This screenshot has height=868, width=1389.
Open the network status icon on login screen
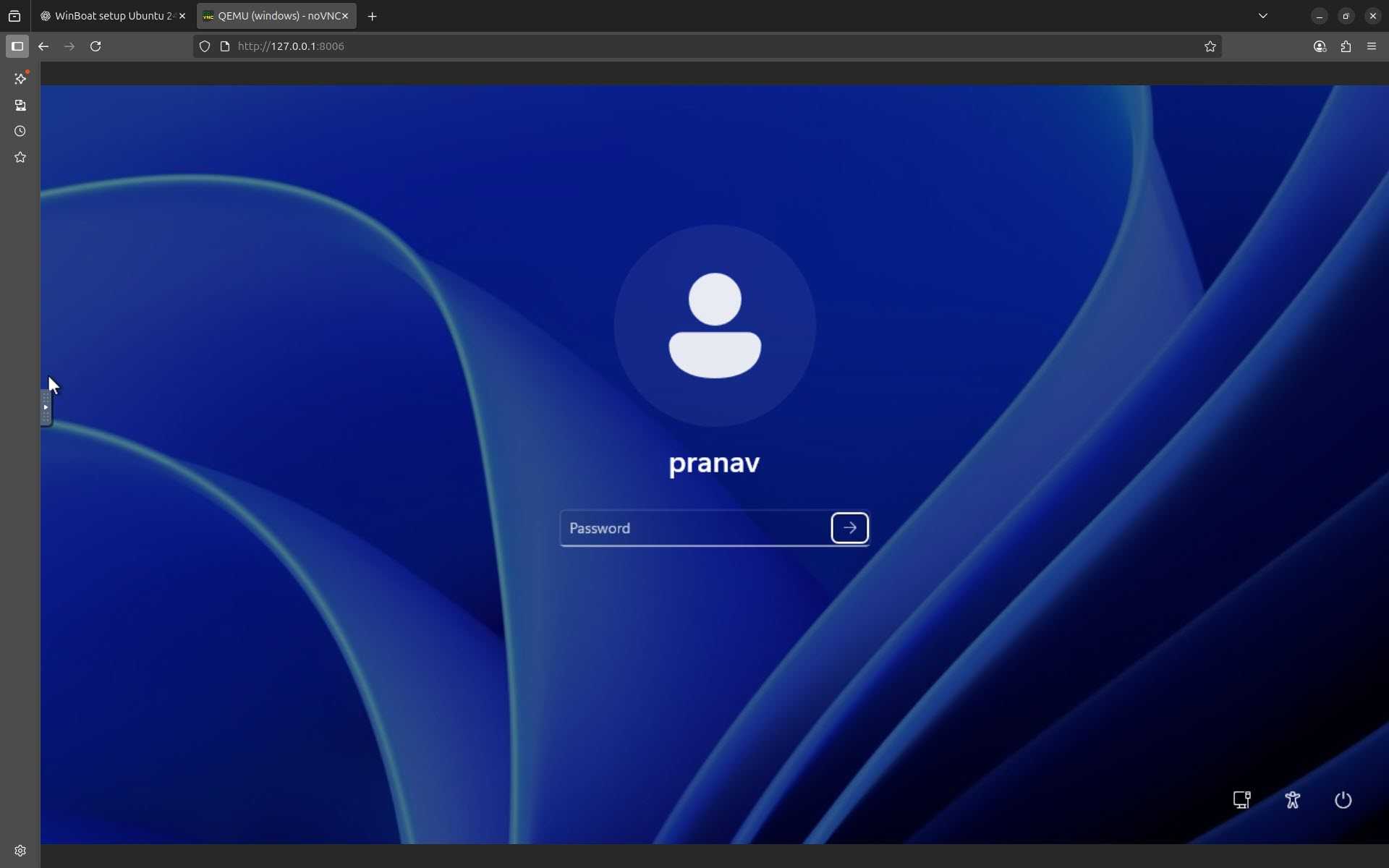(1241, 800)
